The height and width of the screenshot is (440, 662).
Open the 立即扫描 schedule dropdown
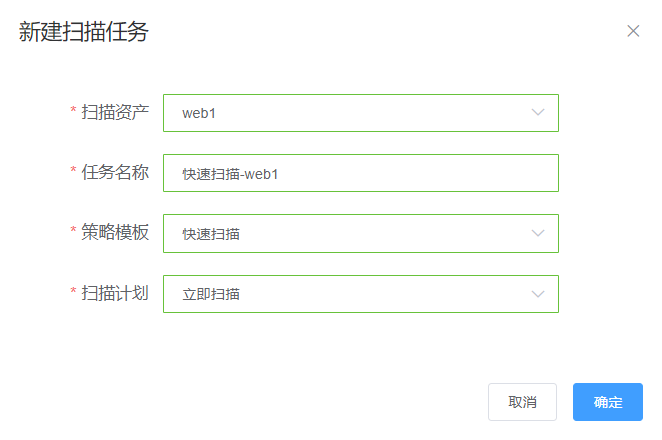(x=340, y=294)
